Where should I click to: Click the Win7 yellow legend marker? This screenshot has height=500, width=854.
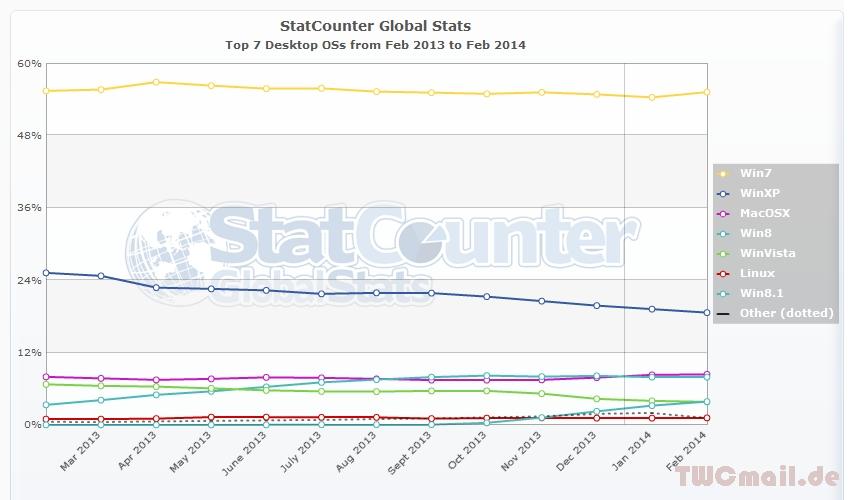tap(724, 173)
